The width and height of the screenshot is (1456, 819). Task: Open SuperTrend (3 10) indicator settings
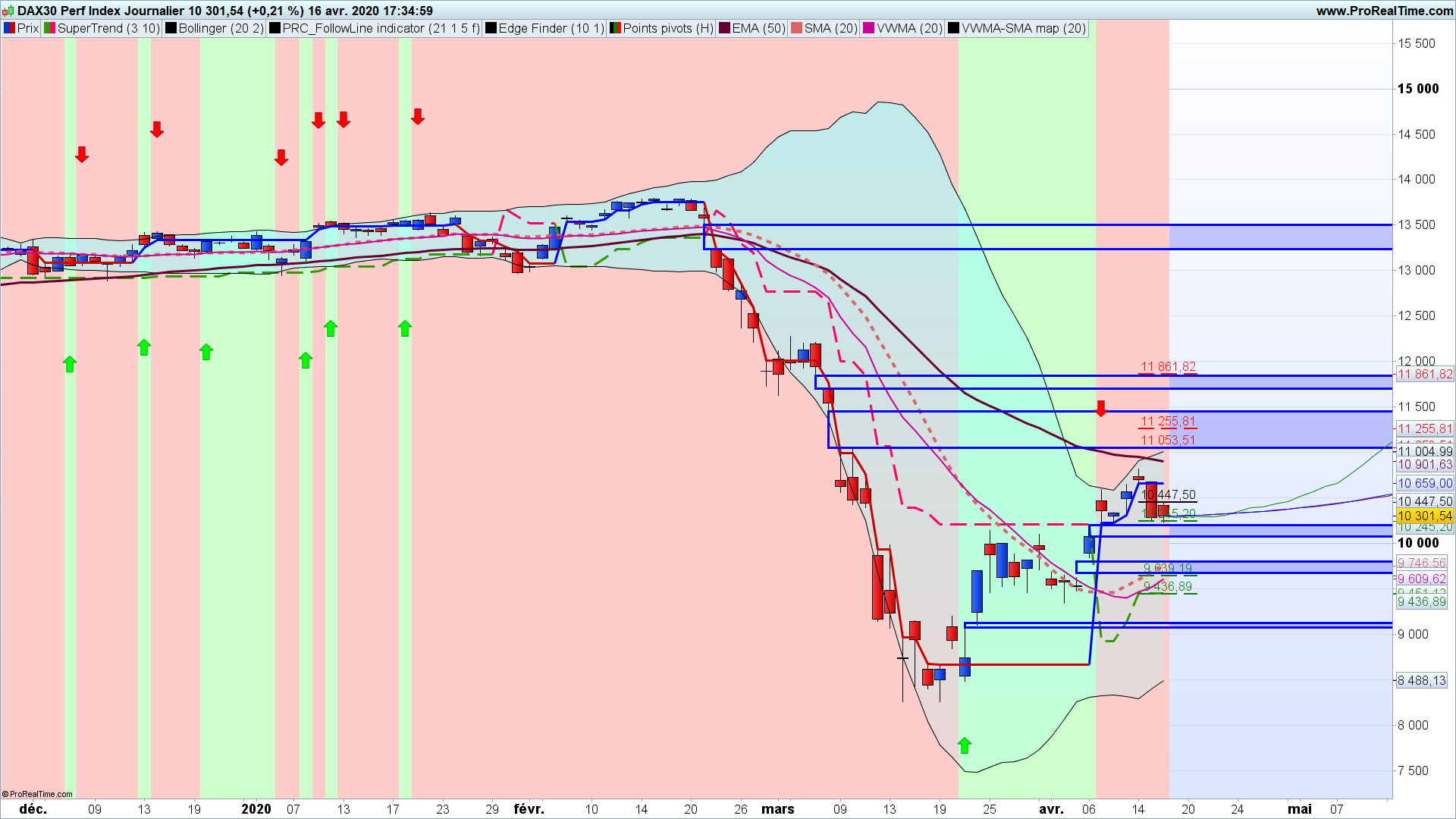point(108,28)
